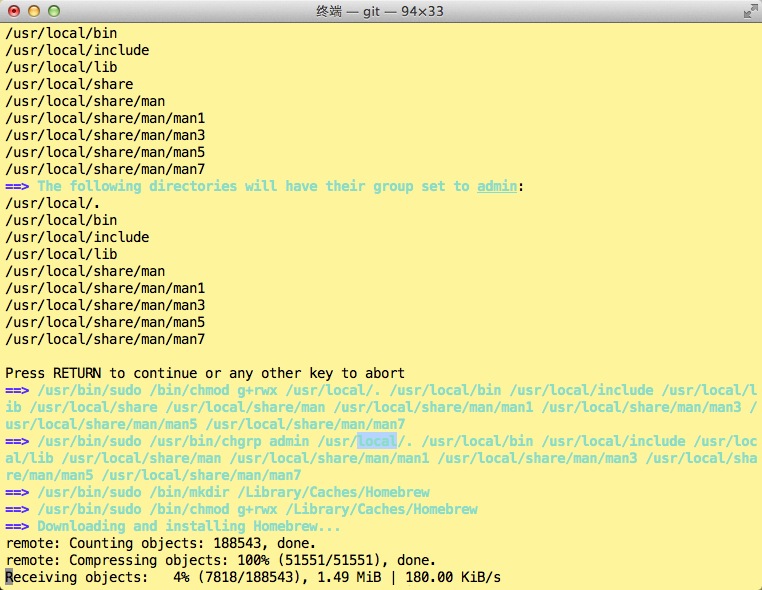Click the '/usr/bin/sudo /bin/chmod g+rwx /usr/local/.' command
The image size is (762, 590).
[x=209, y=390]
